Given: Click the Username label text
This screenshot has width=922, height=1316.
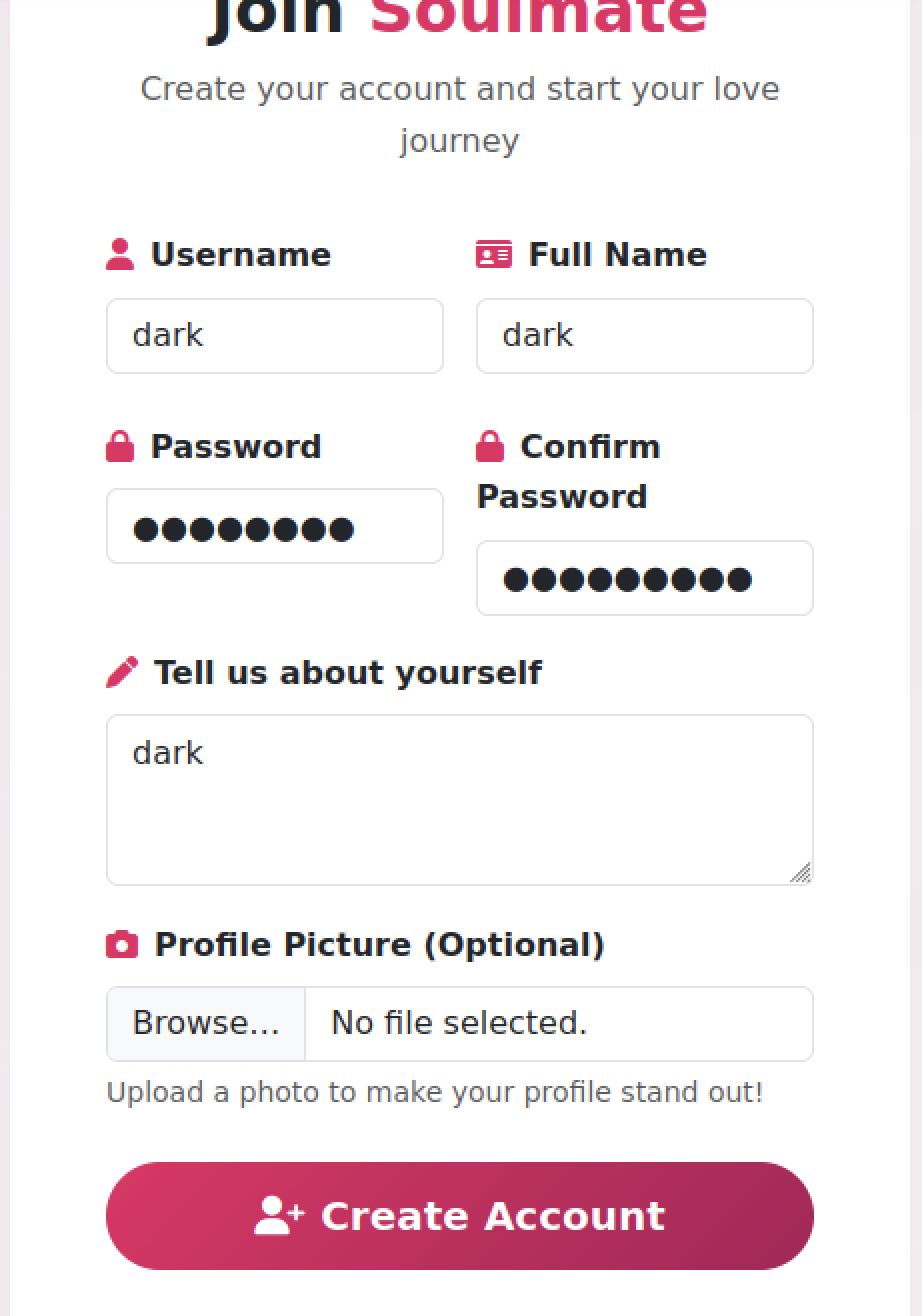Looking at the screenshot, I should pos(241,254).
